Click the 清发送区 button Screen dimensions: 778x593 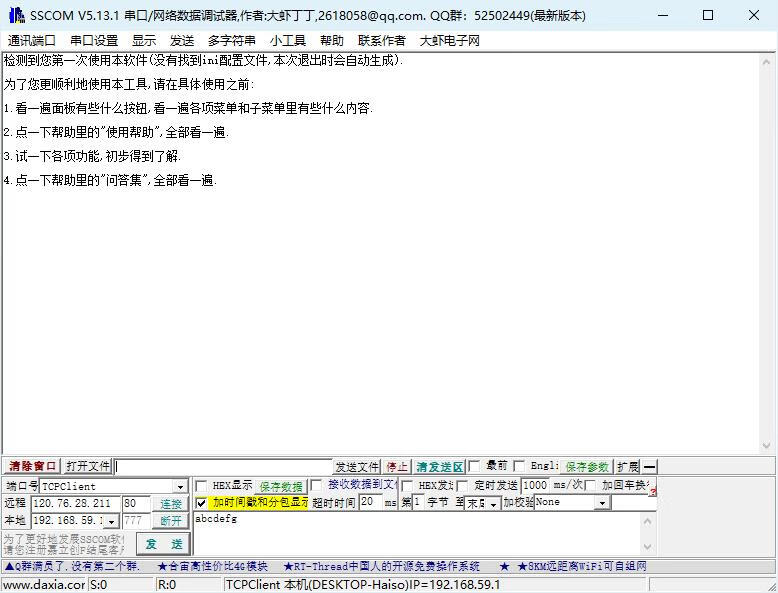tap(440, 467)
